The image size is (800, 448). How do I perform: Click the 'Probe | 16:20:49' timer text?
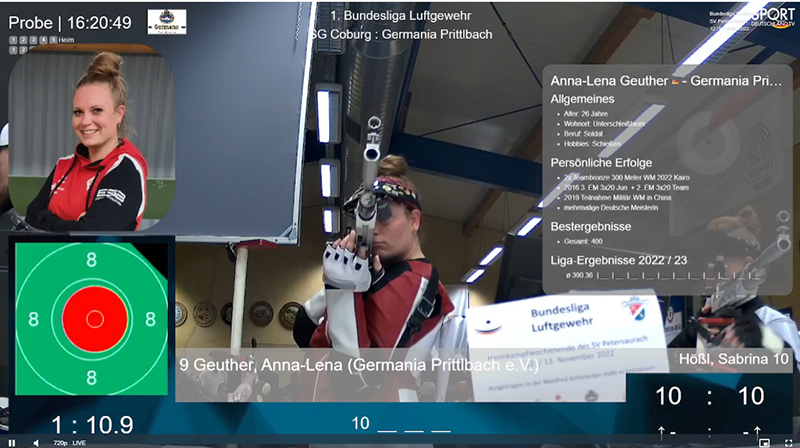click(x=70, y=23)
